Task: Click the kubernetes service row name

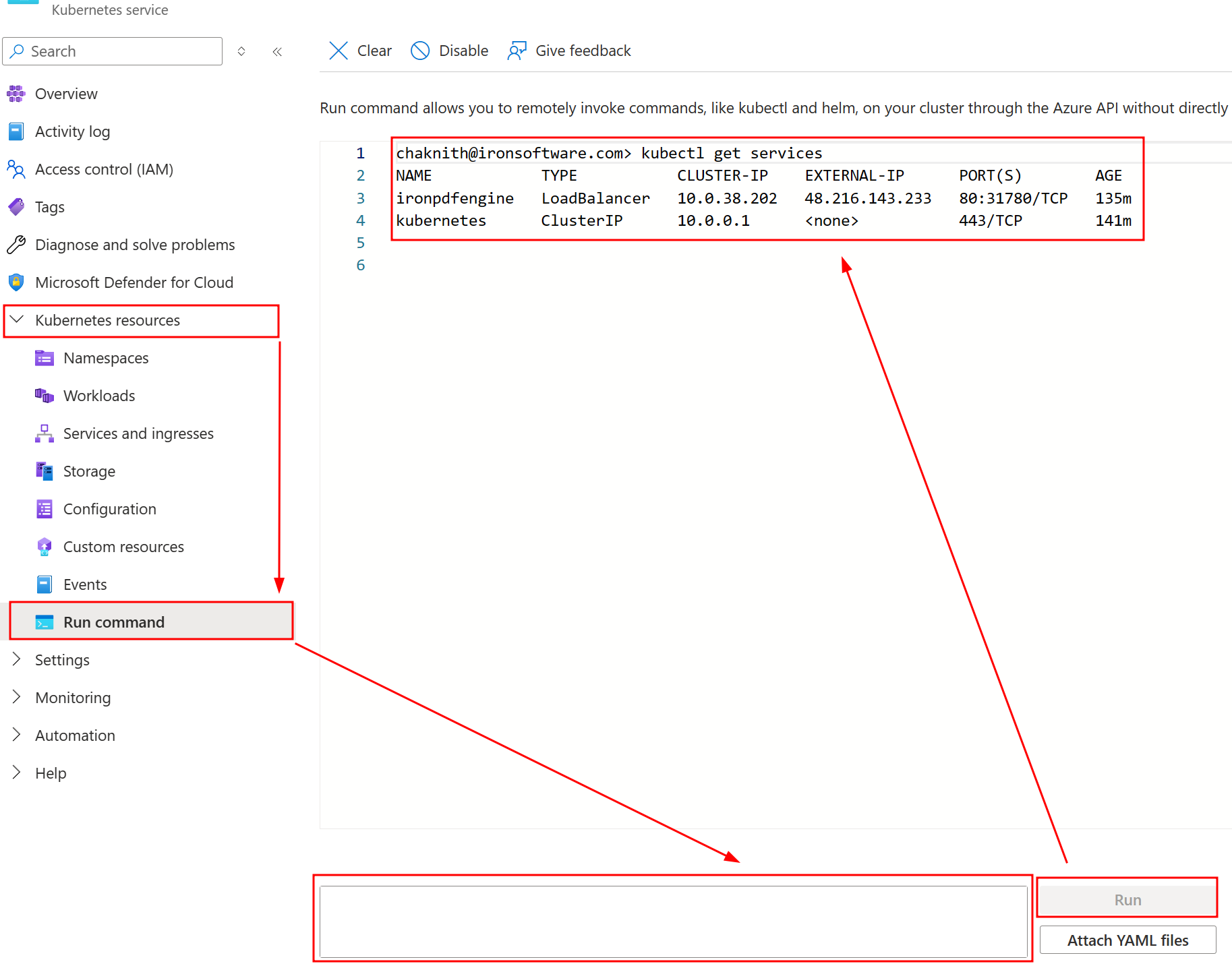Action: pyautogui.click(x=441, y=220)
